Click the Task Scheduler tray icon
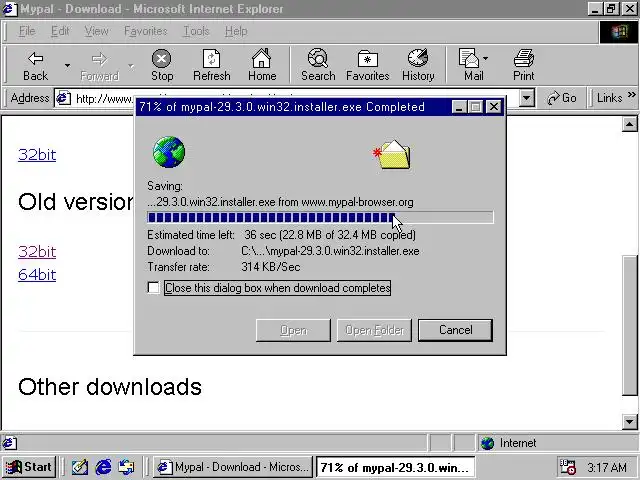 (x=568, y=467)
